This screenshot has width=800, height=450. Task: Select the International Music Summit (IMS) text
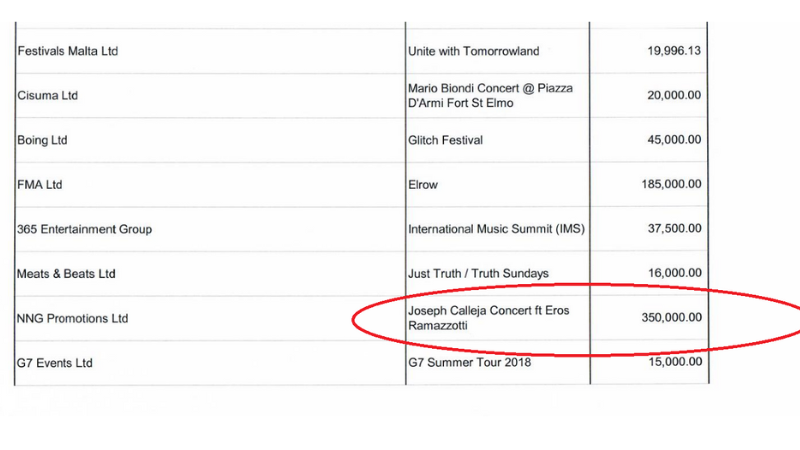(x=496, y=229)
